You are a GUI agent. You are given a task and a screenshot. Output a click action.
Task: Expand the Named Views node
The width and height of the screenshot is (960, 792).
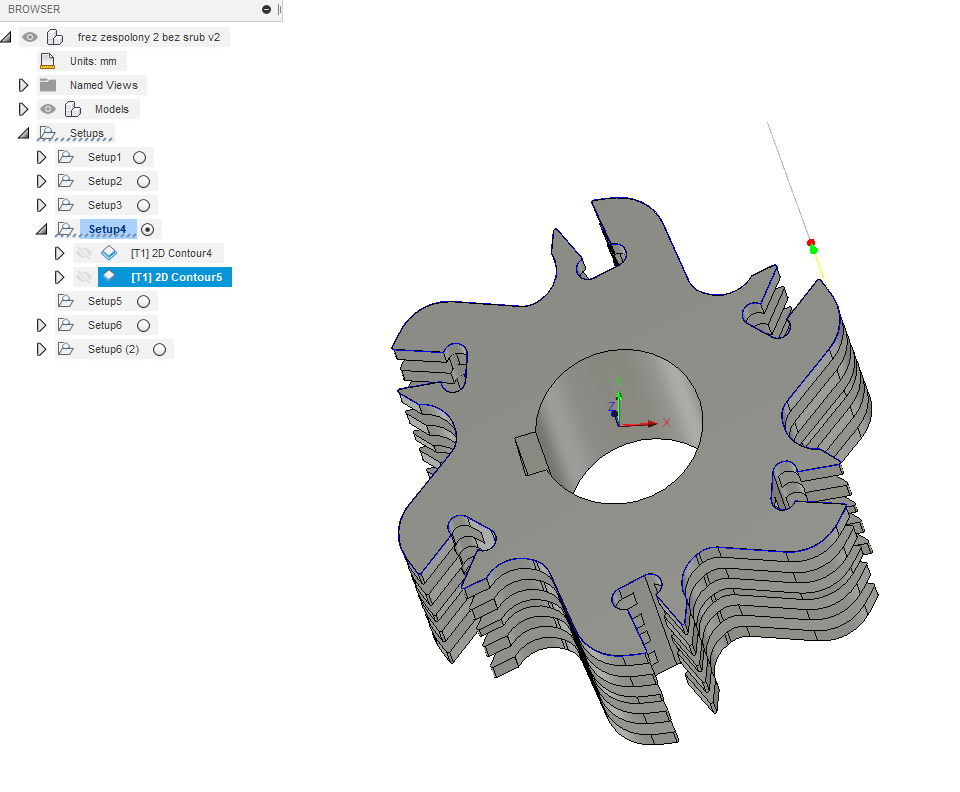[x=23, y=85]
